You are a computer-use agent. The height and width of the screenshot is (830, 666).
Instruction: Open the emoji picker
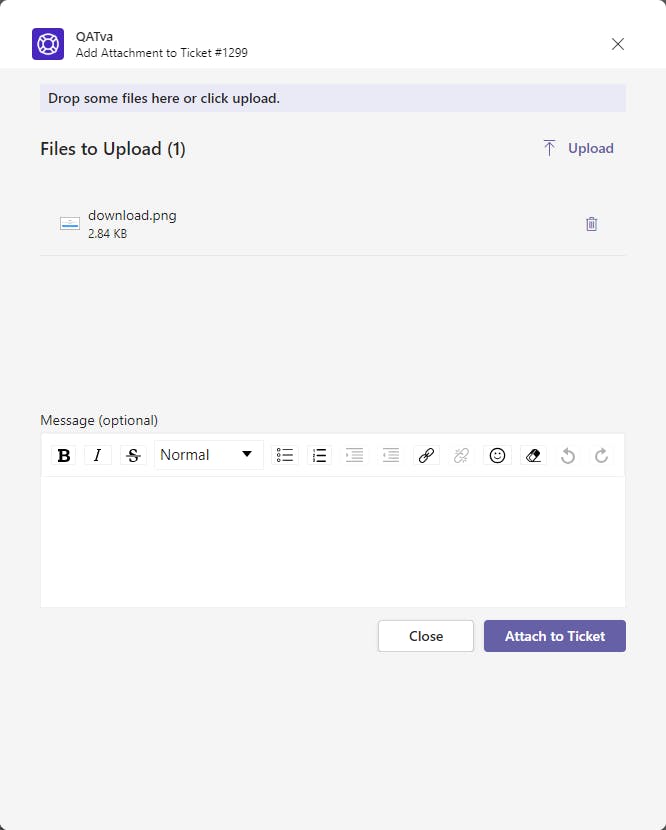[497, 455]
